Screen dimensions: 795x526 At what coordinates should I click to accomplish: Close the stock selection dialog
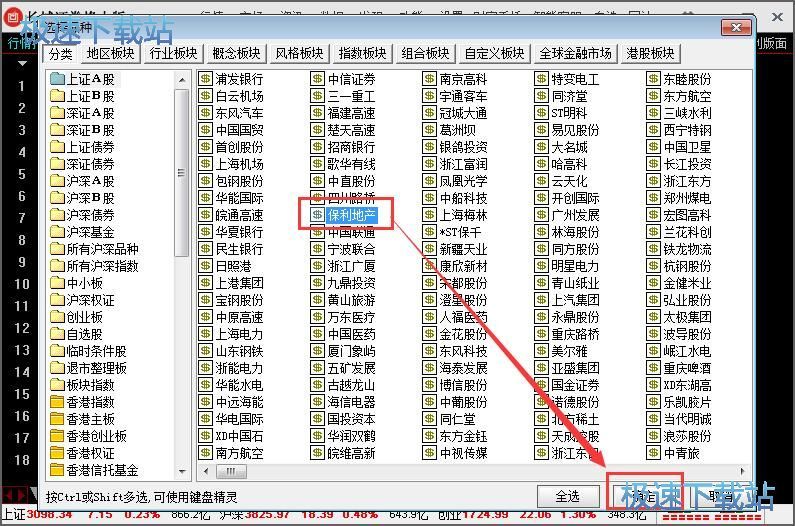[736, 27]
